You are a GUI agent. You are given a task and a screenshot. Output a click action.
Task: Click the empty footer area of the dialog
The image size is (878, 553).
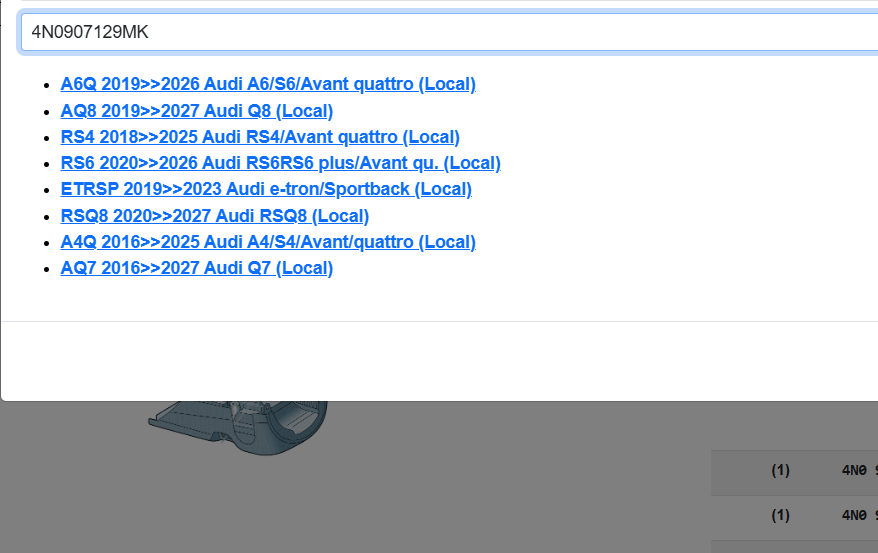point(440,360)
